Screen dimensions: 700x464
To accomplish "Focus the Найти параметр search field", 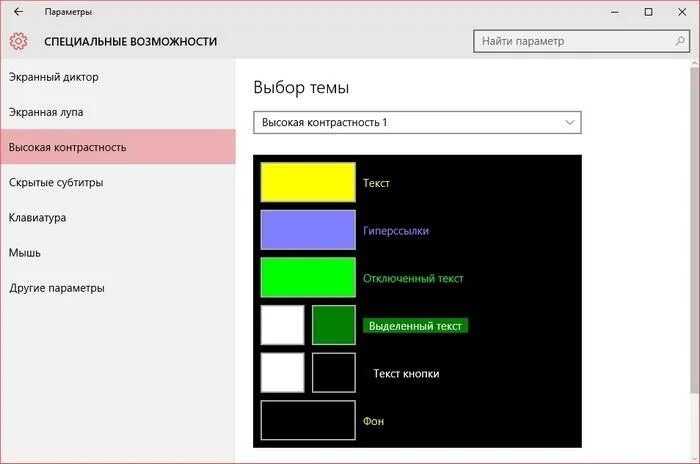I will [581, 41].
